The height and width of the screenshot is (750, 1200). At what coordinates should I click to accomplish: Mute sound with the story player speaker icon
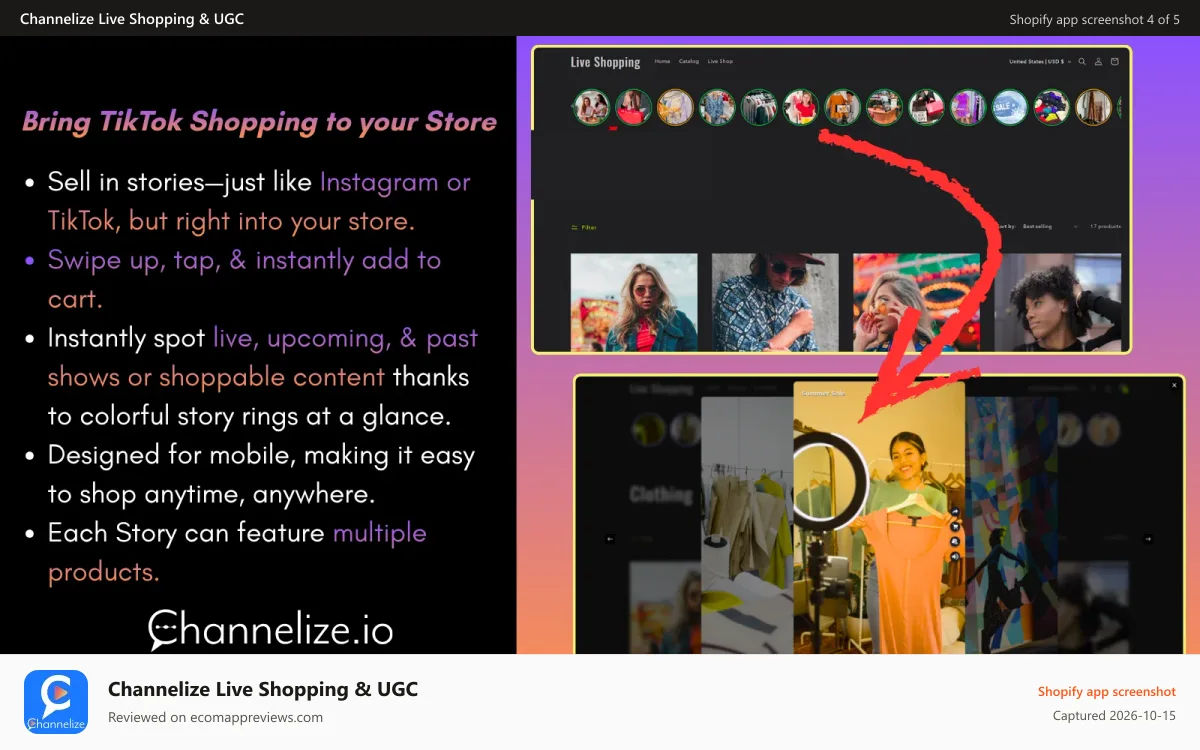point(955,556)
